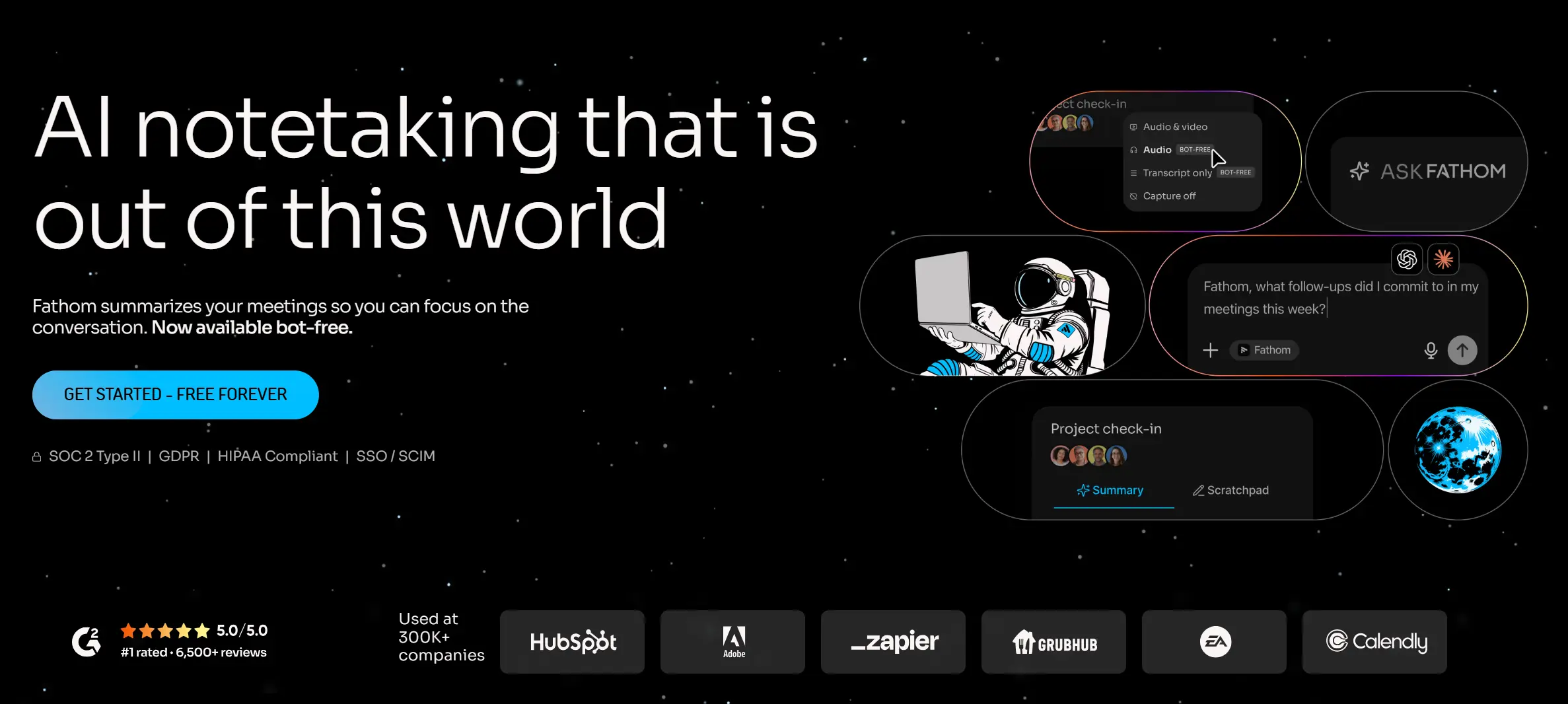Open the Zapier logo card

point(893,642)
